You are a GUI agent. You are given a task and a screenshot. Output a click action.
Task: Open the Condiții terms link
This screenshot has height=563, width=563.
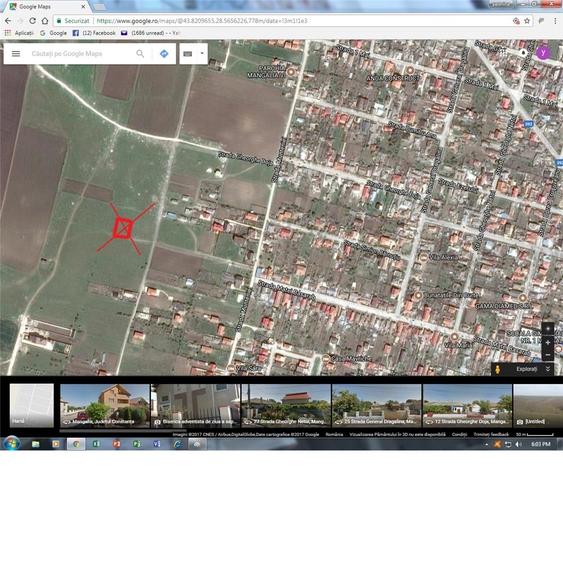tap(459, 434)
